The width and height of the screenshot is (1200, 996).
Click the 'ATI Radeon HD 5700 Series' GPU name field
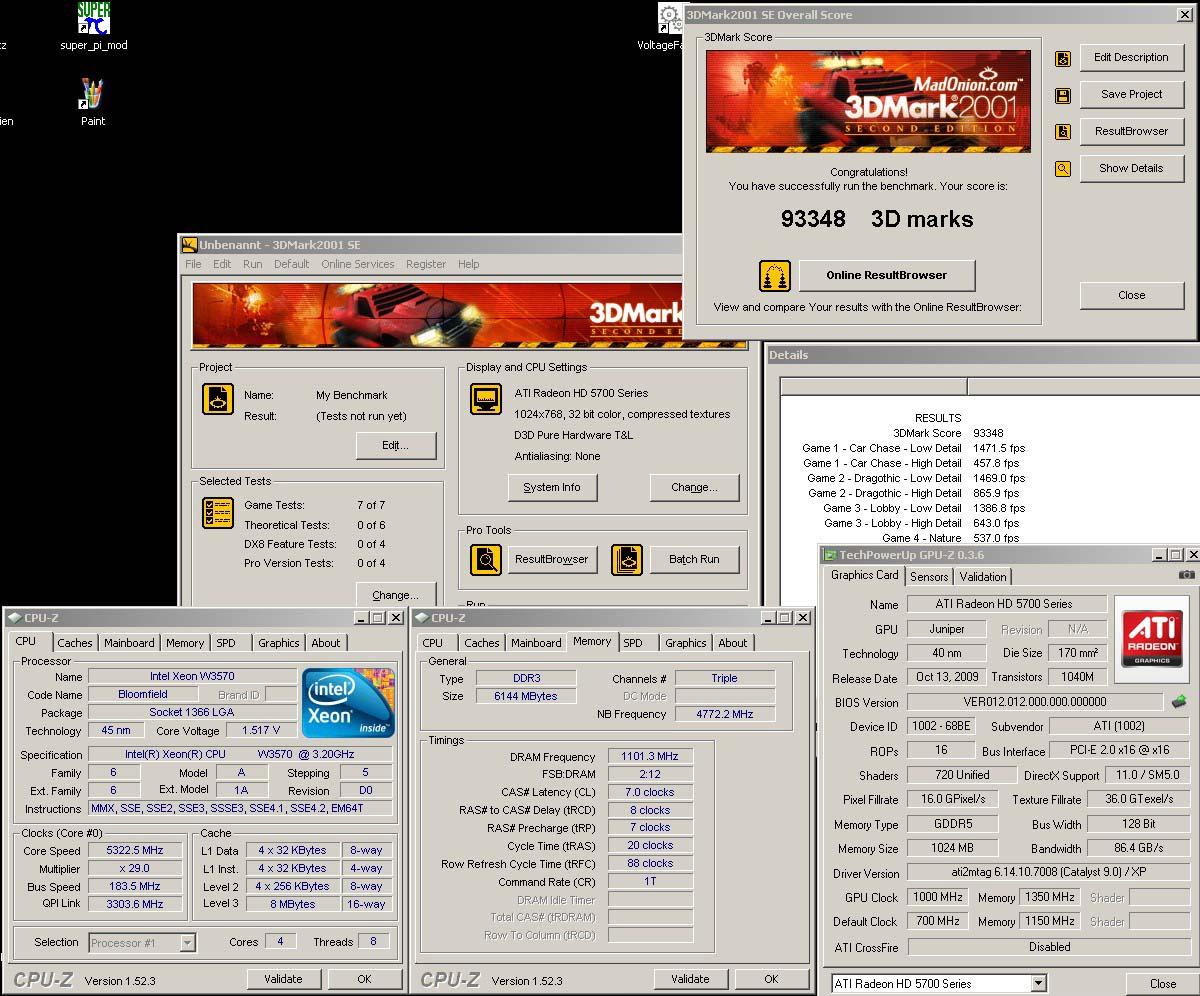point(1007,604)
